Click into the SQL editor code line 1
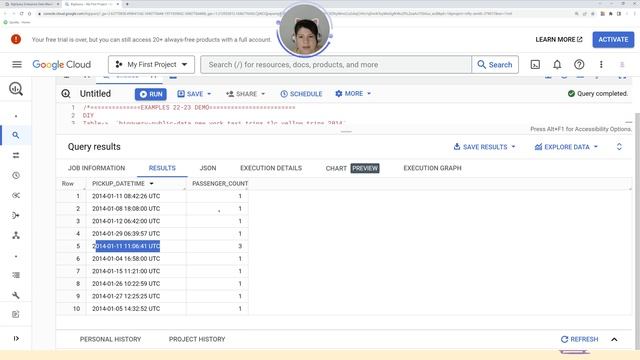This screenshot has height=360, width=640. click(189, 108)
